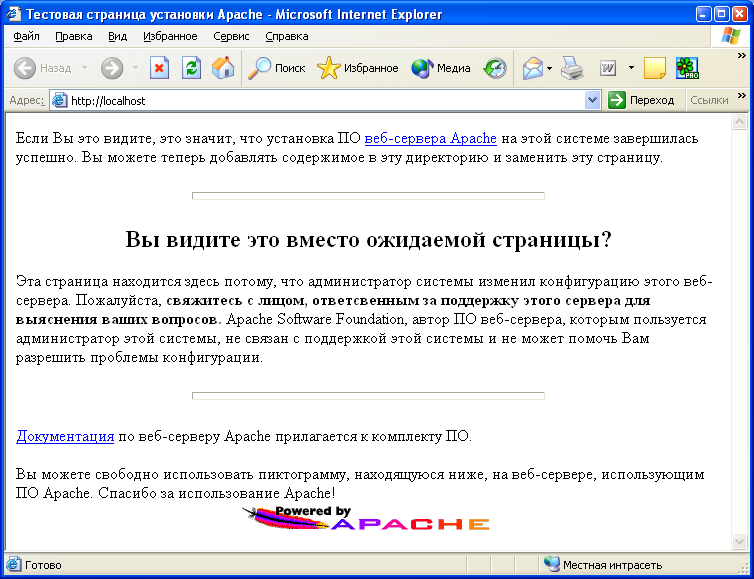Click the IE icon in title bar
The width and height of the screenshot is (754, 579).
pos(13,14)
